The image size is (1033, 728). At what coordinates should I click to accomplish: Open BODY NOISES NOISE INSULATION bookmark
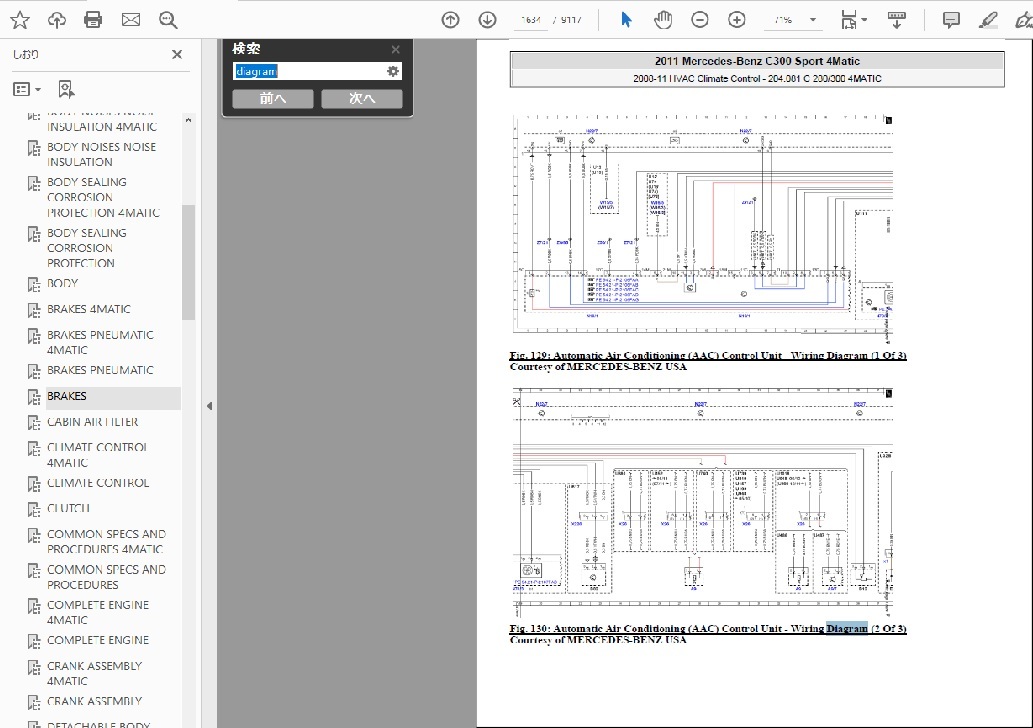point(101,154)
